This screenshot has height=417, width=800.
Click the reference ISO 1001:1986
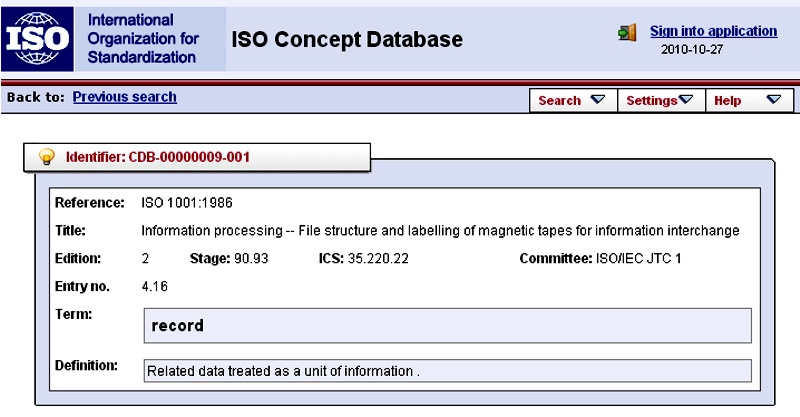pyautogui.click(x=187, y=203)
